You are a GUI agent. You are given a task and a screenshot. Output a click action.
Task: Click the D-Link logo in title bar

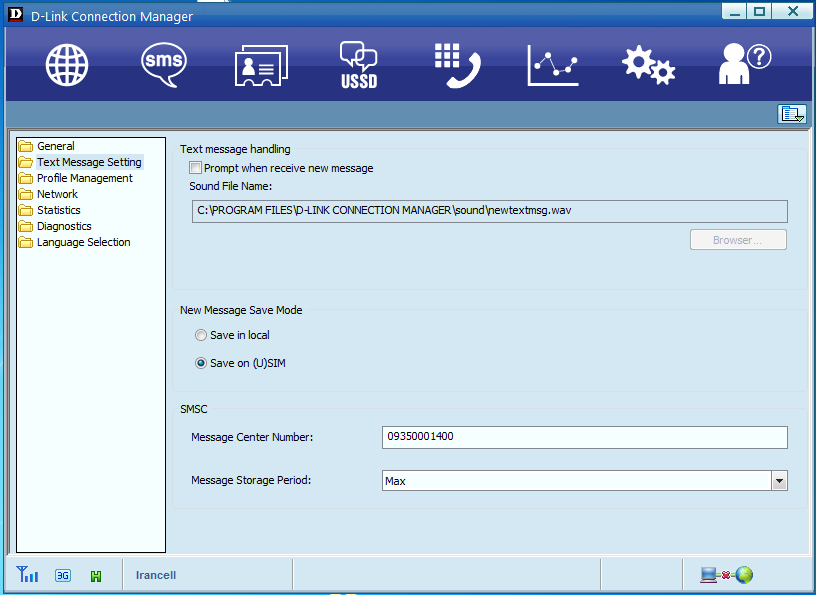coord(15,14)
